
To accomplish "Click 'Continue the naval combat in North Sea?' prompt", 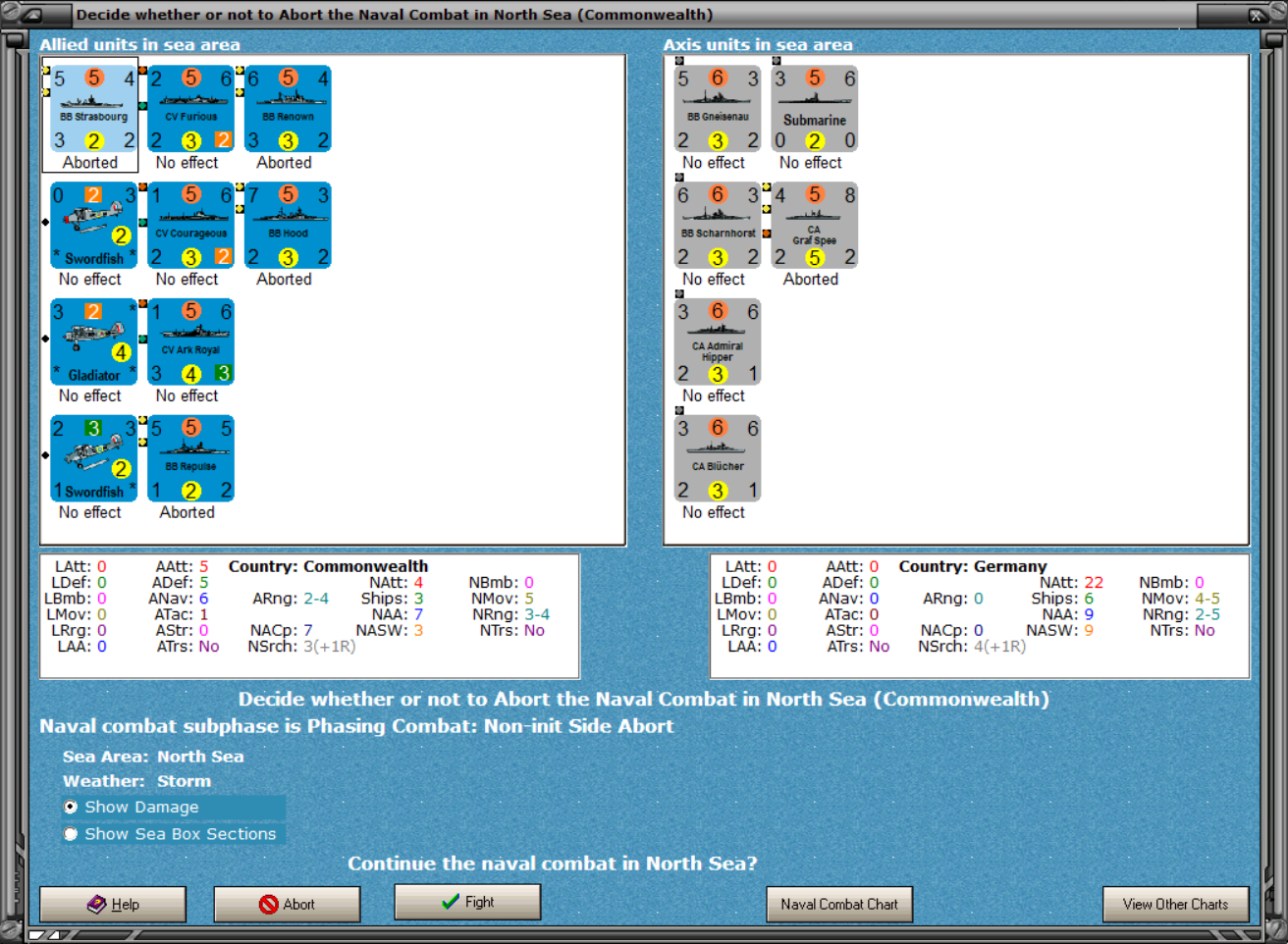I will click(x=553, y=864).
